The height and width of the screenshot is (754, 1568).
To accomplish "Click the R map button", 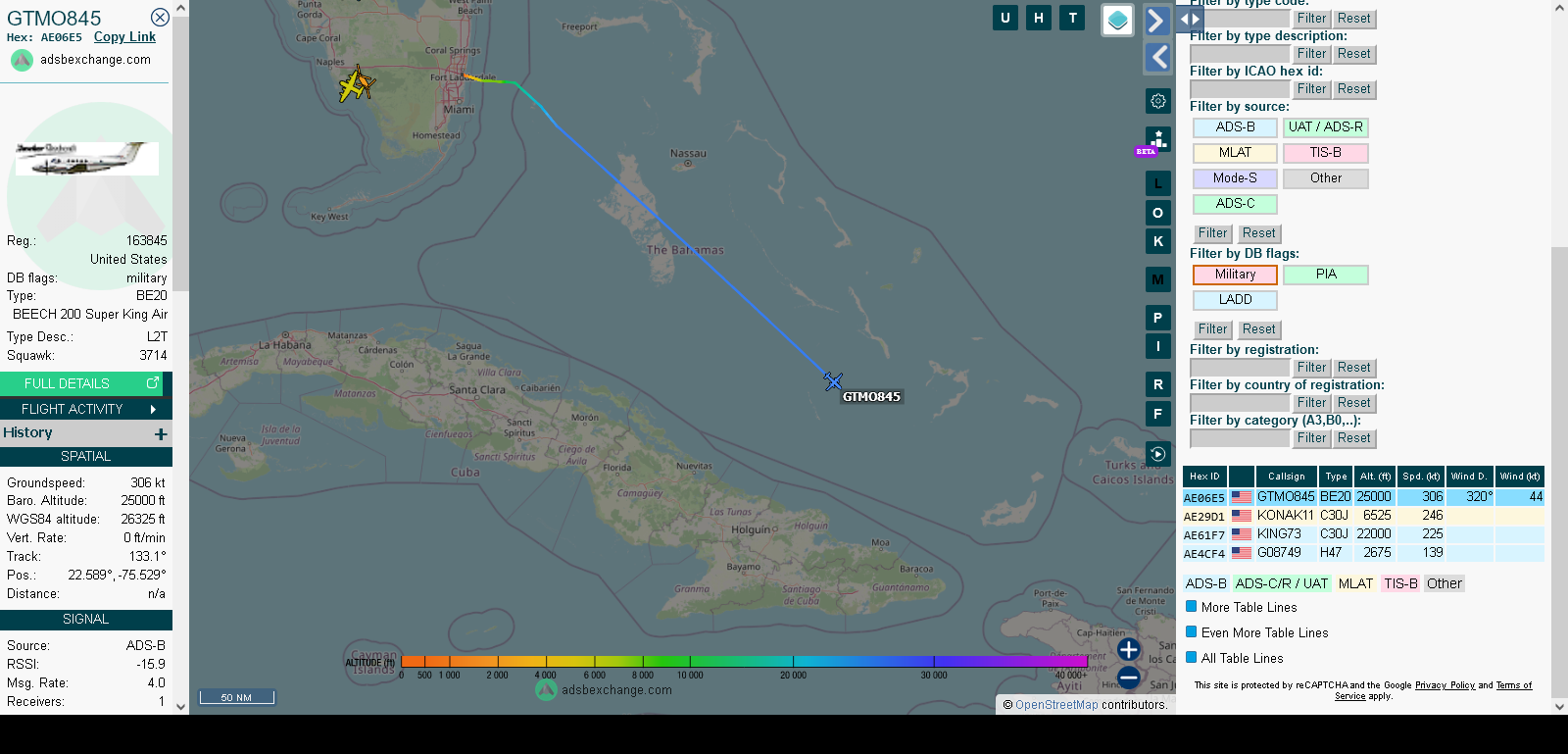I will (1158, 384).
